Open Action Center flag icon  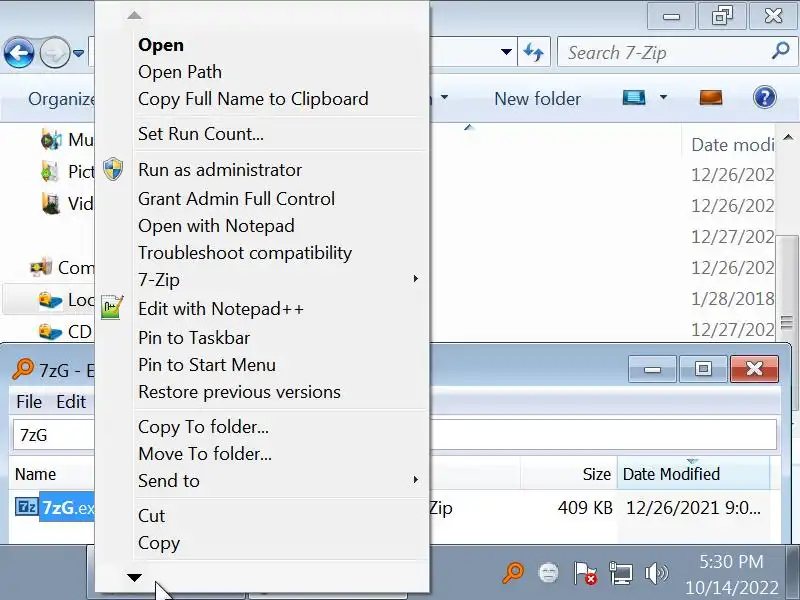point(585,572)
